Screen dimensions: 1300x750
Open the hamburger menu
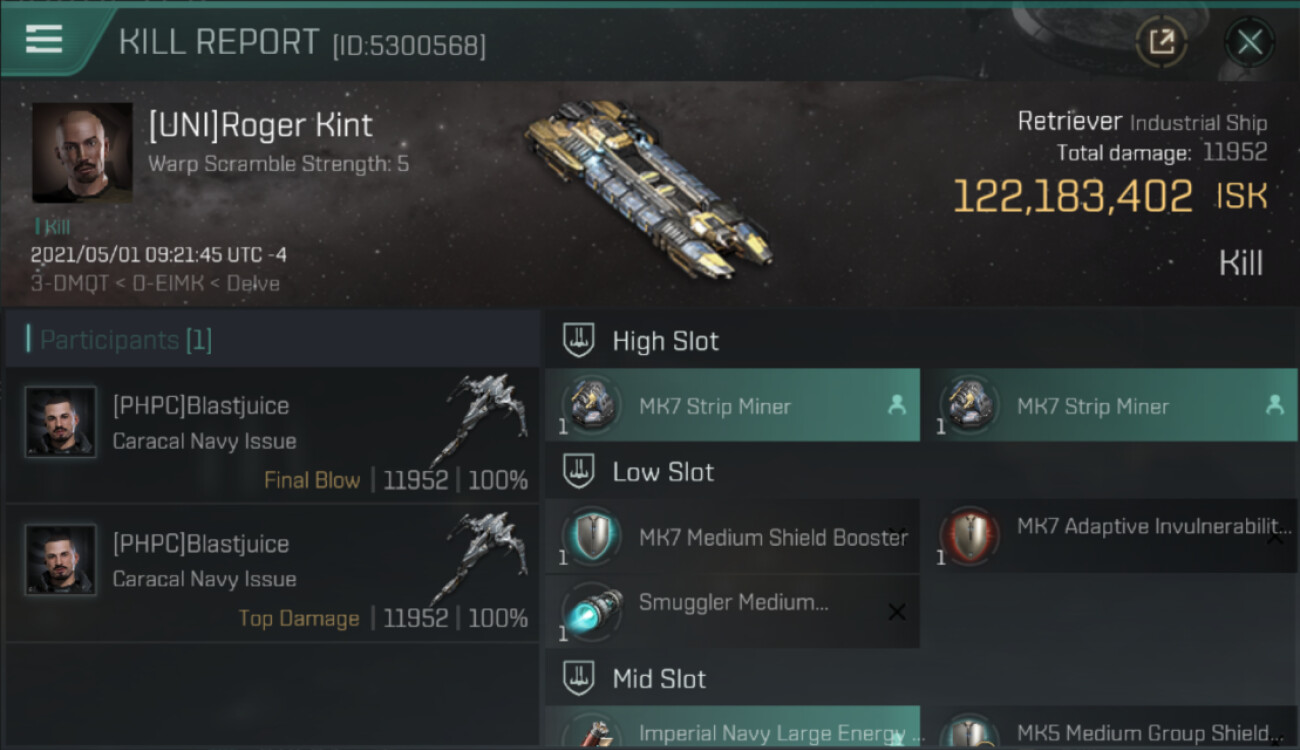(44, 39)
